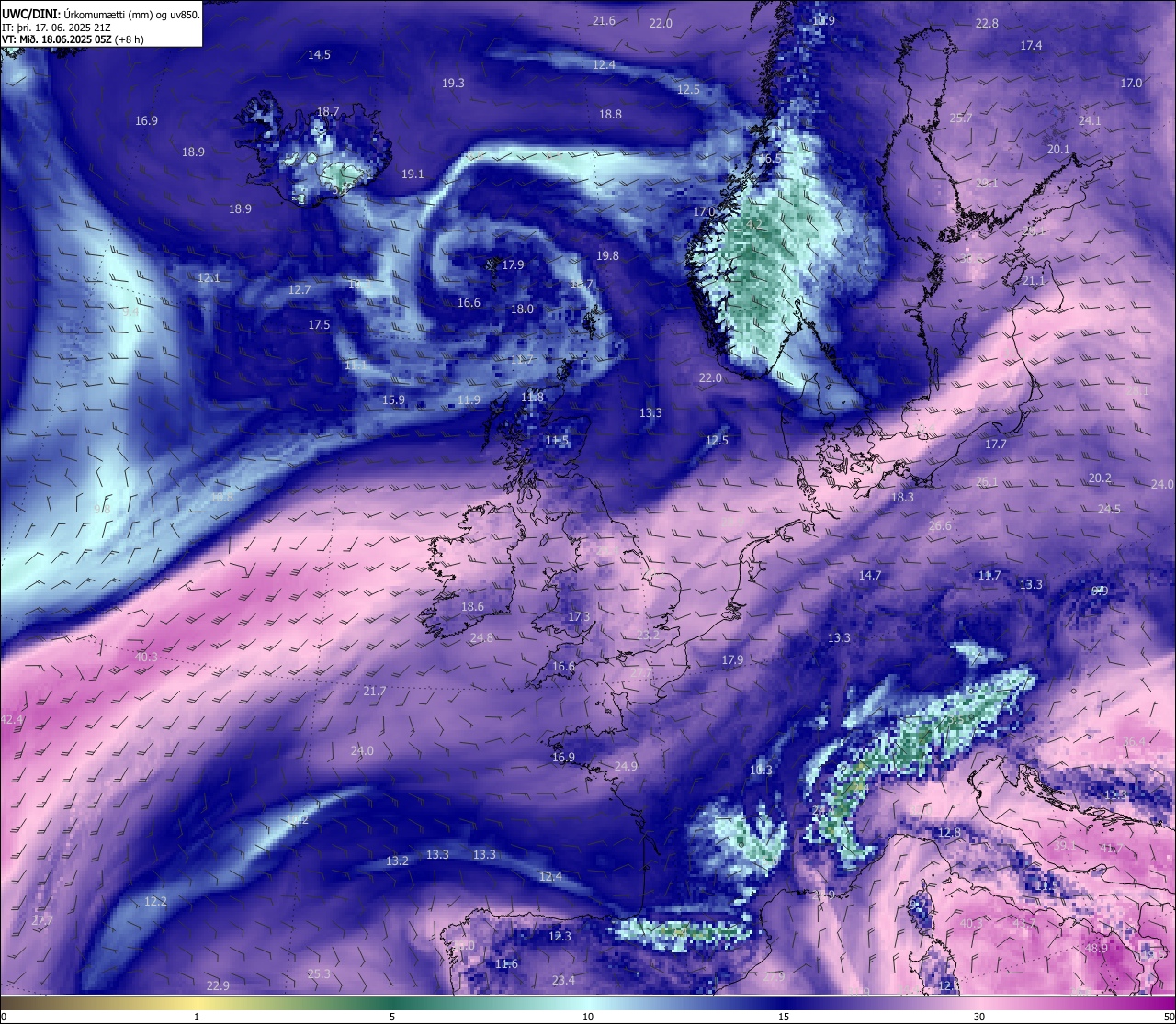Click the 13.2 value in Bay of Biscay
Screen dimensions: 1176x1024
(x=397, y=861)
